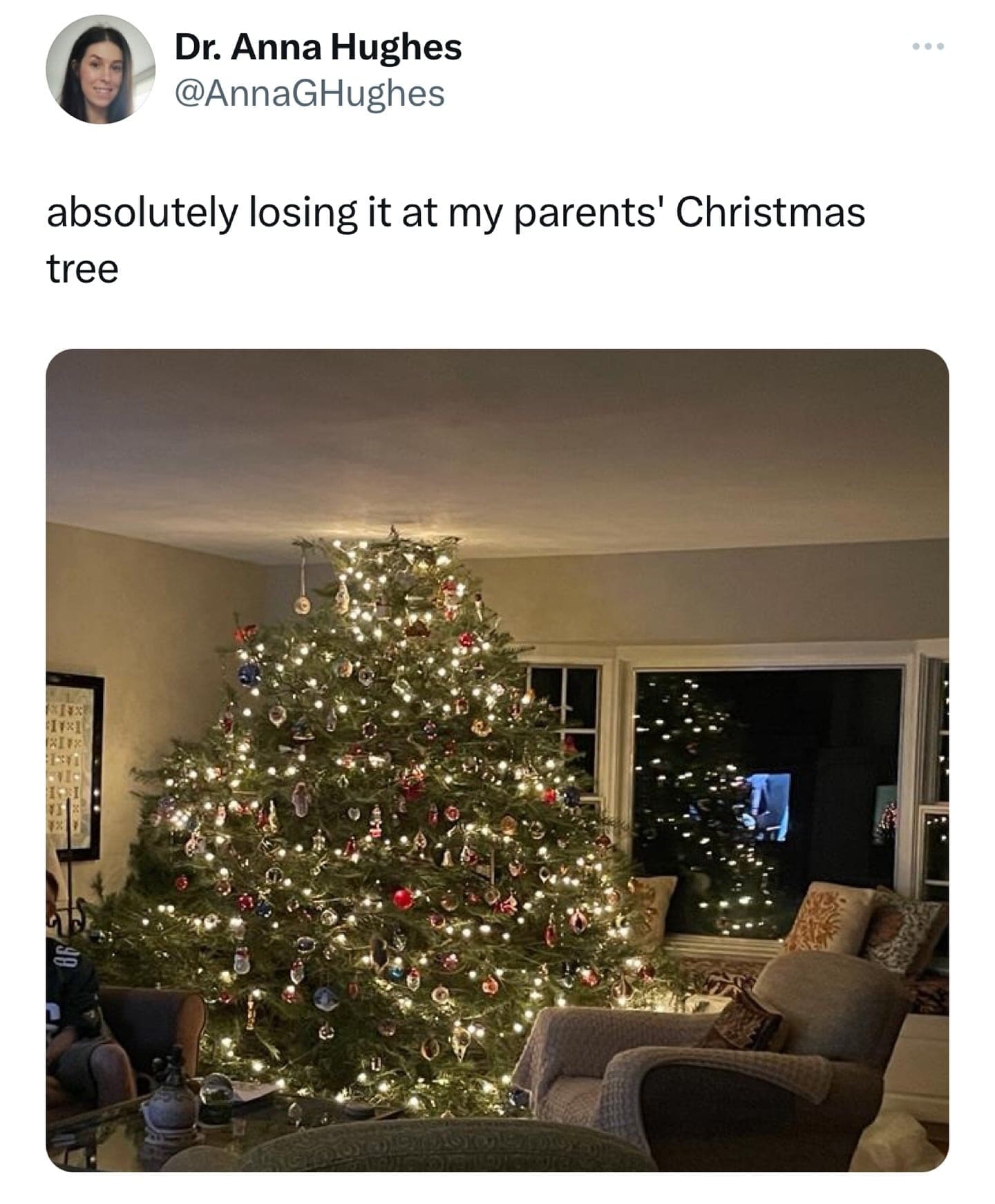Image resolution: width=995 pixels, height=1204 pixels.
Task: Click the bright screen reflection in the window
Action: click(x=768, y=806)
